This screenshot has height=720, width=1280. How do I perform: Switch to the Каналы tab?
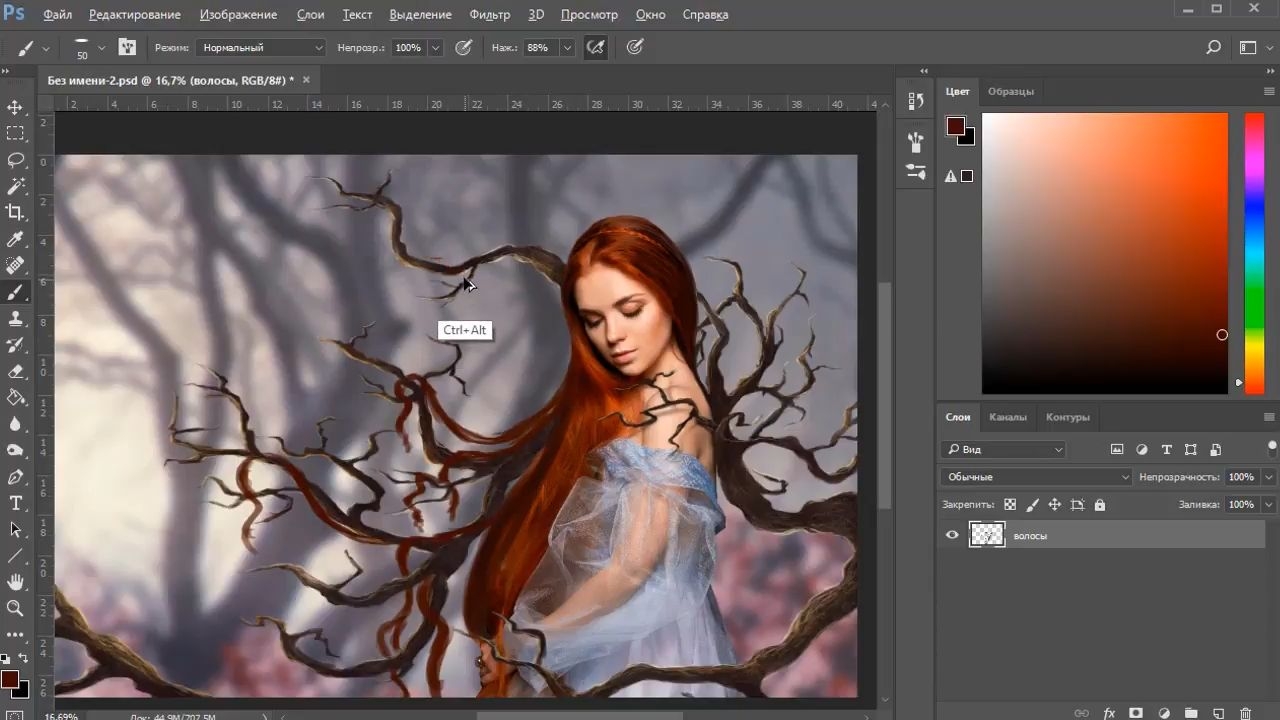click(1007, 417)
